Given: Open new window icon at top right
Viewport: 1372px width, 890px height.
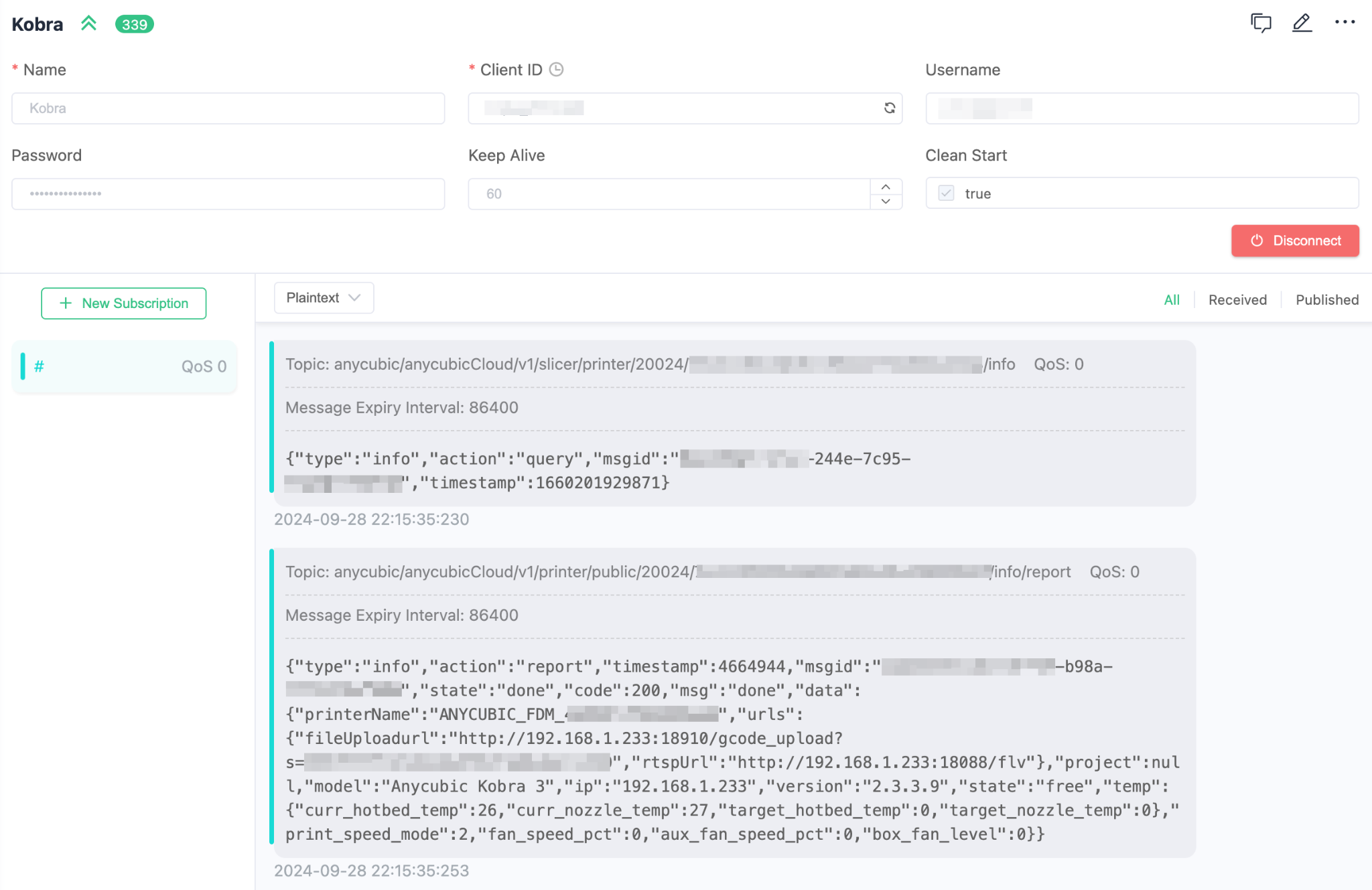Looking at the screenshot, I should [x=1261, y=23].
